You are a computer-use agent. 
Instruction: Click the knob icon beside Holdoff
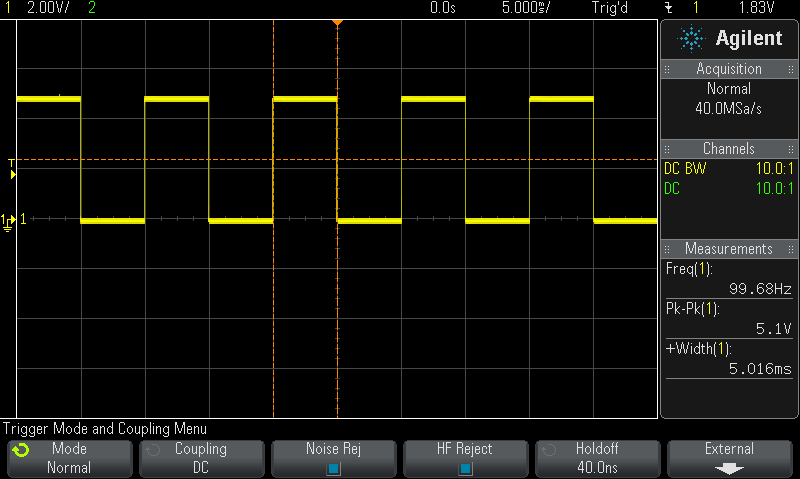click(x=549, y=450)
